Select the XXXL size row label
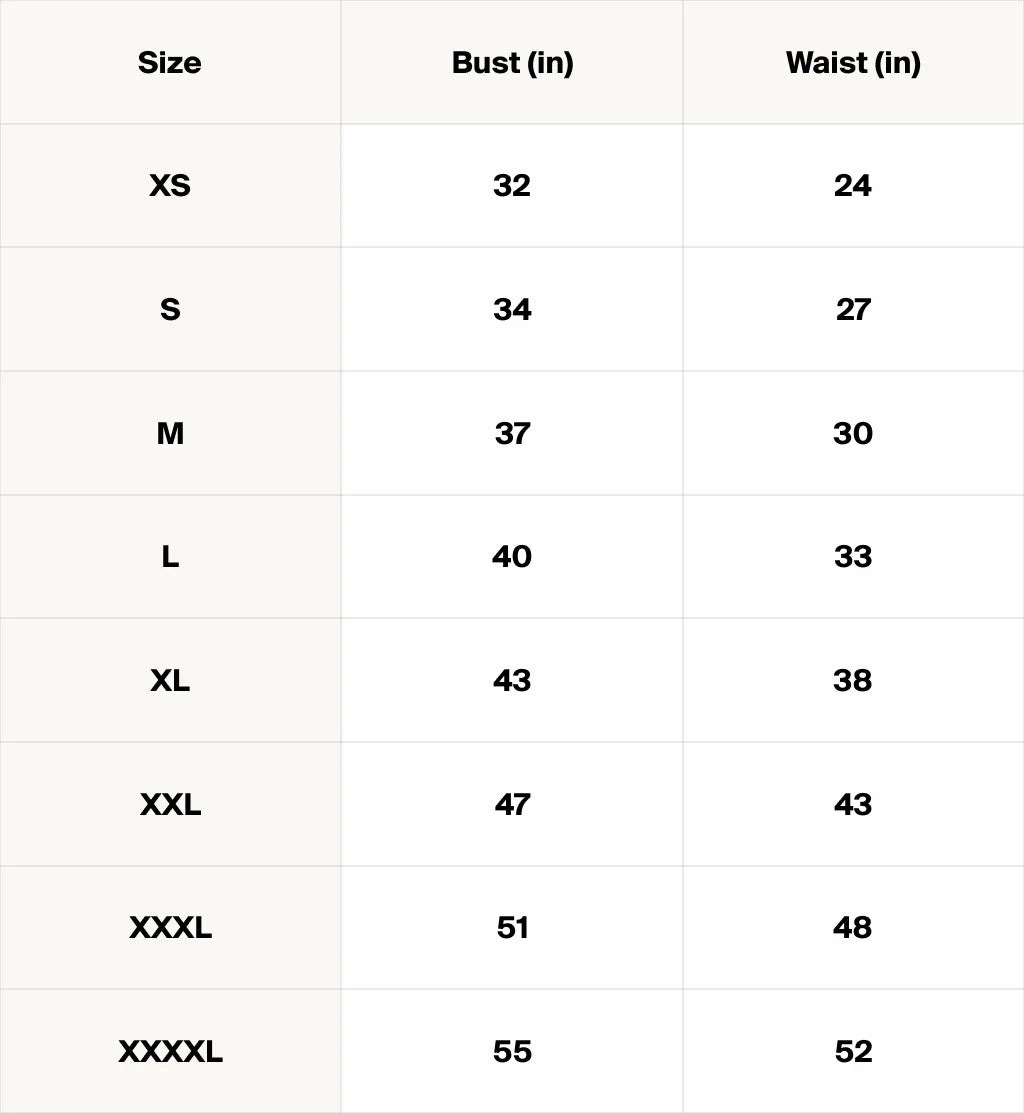Viewport: 1024px width, 1113px height. click(x=170, y=928)
